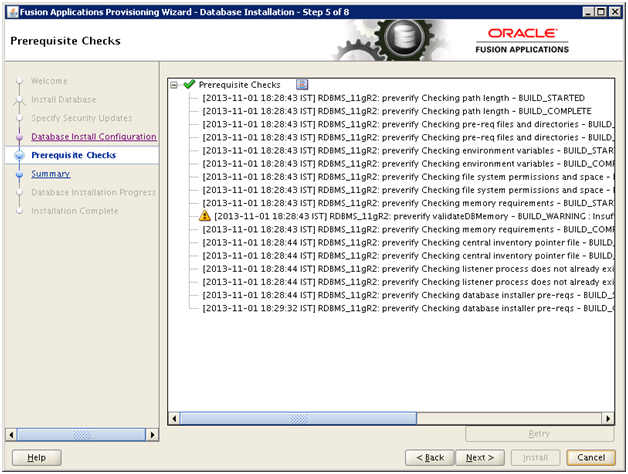This screenshot has width=628, height=474.
Task: Open the log icon next to Prerequisite Checks
Action: (302, 85)
